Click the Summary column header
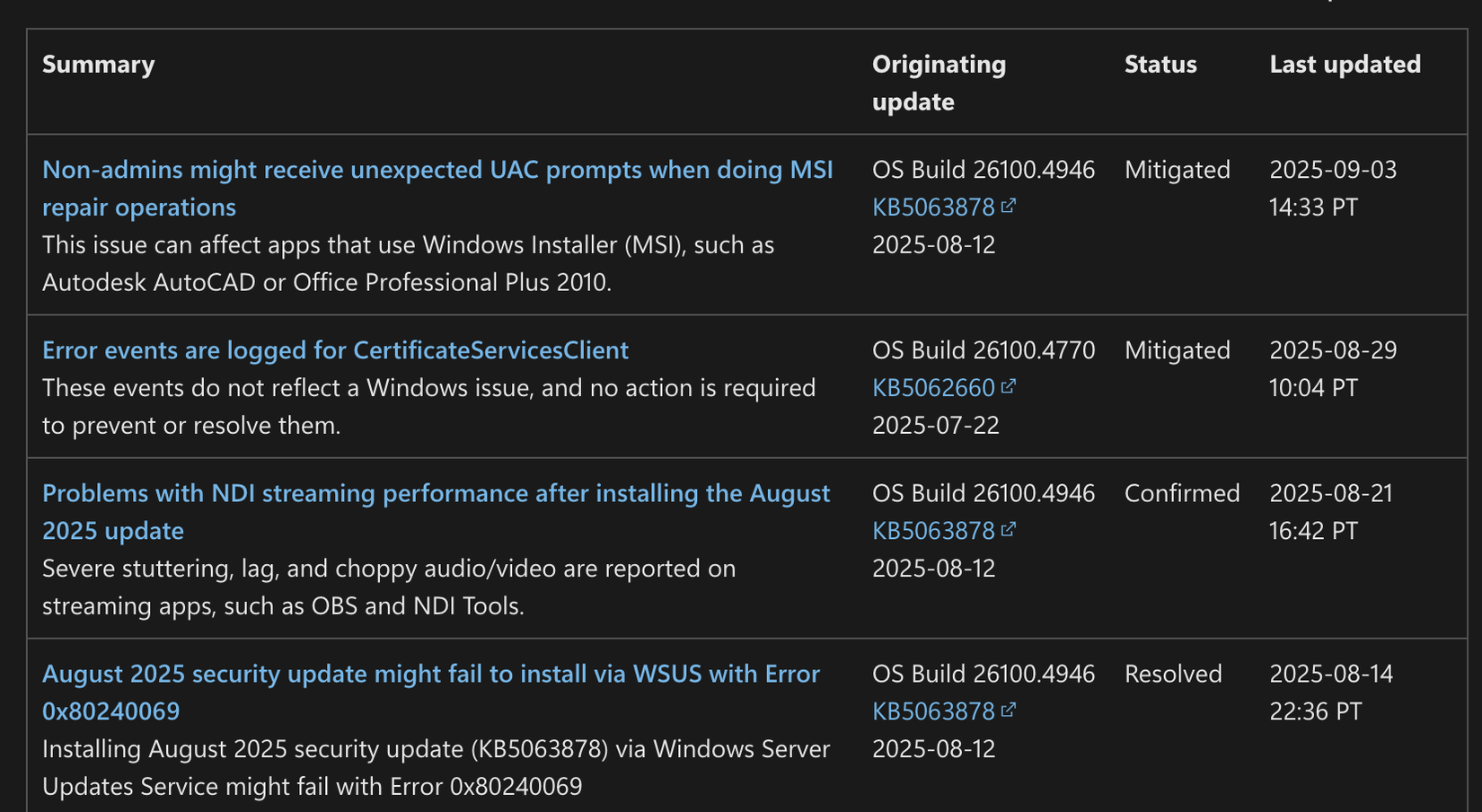 coord(98,64)
